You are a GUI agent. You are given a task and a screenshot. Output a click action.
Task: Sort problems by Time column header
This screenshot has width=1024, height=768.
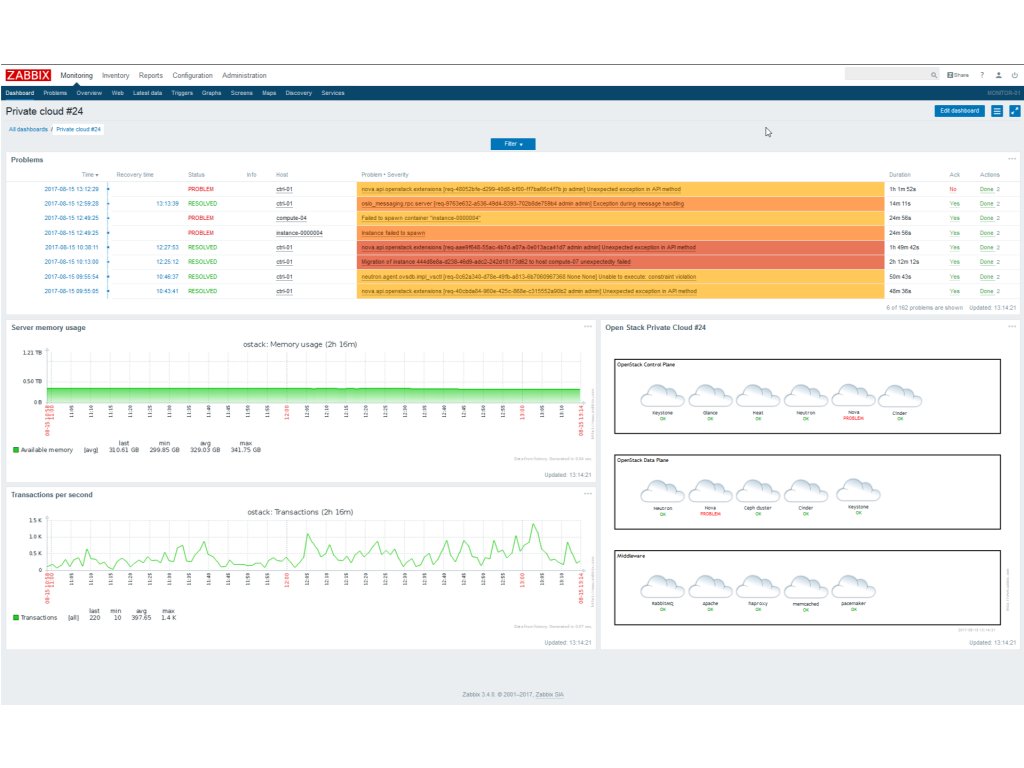90,174
